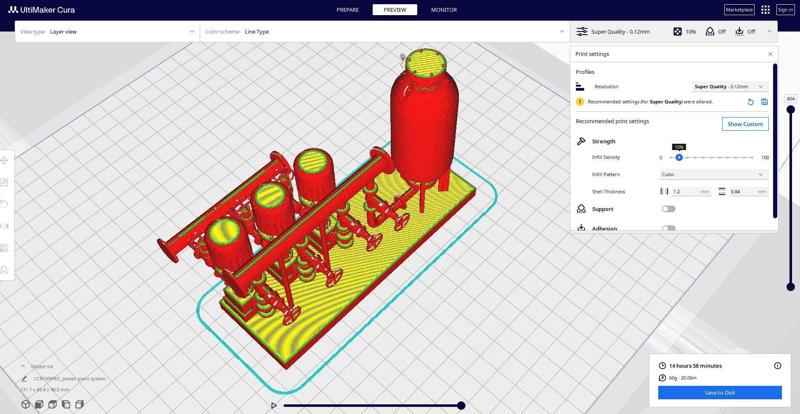
Task: Click the print settings panel scrollbar
Action: pyautogui.click(x=776, y=140)
